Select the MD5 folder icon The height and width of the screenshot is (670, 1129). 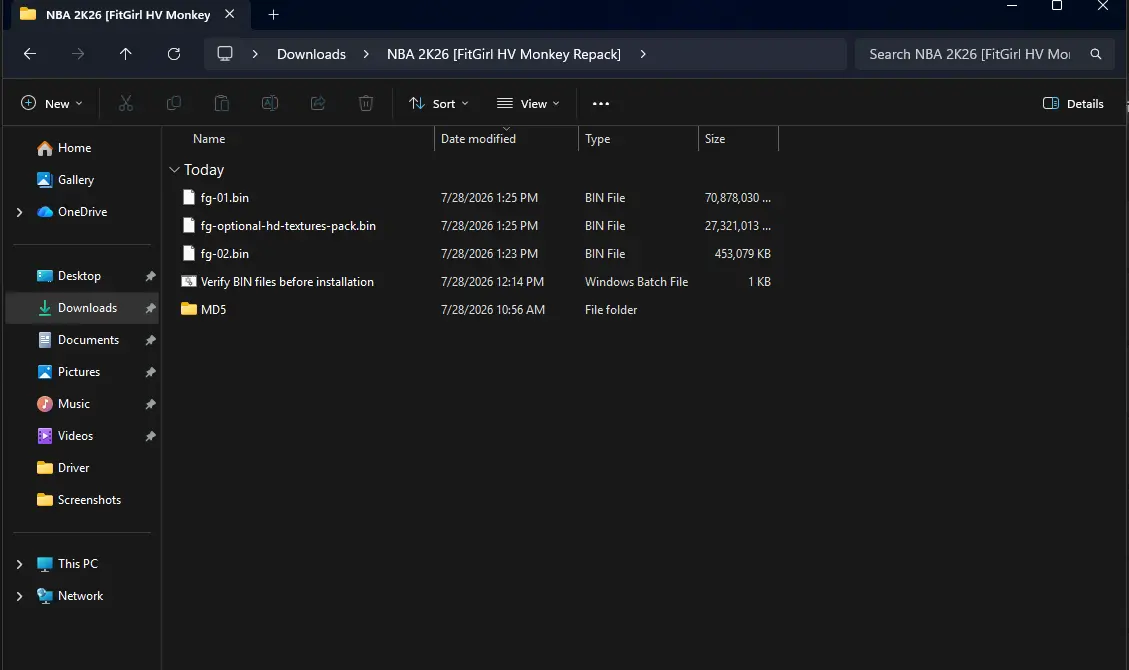(189, 309)
